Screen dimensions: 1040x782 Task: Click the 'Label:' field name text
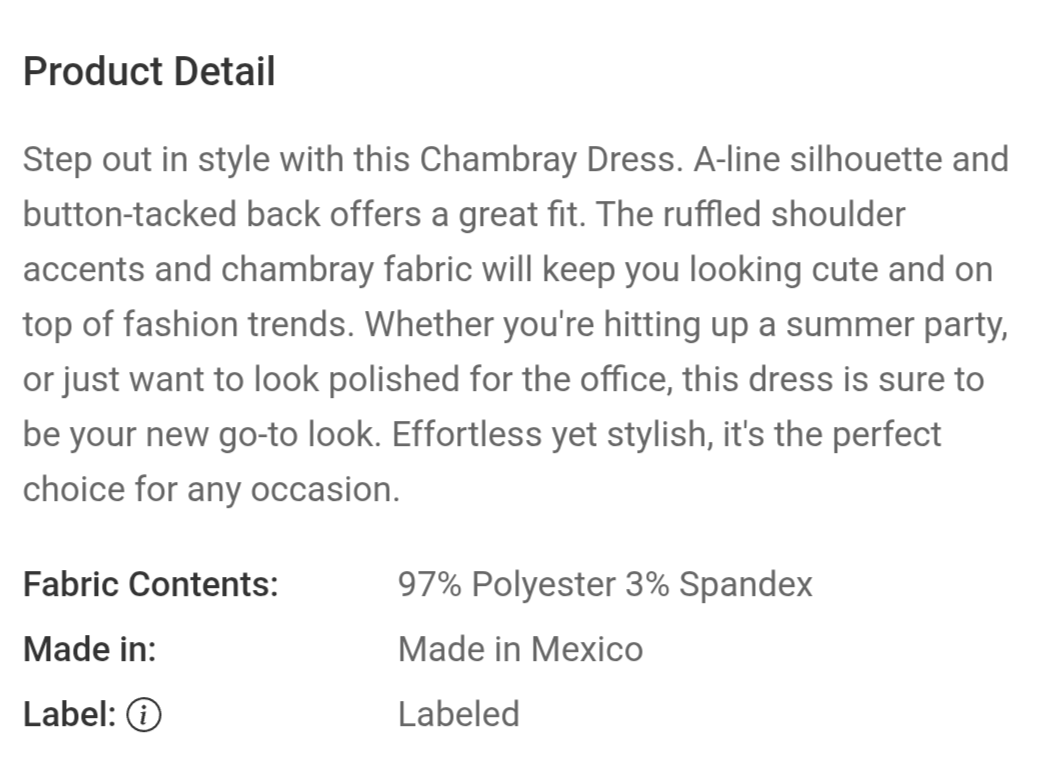(70, 714)
